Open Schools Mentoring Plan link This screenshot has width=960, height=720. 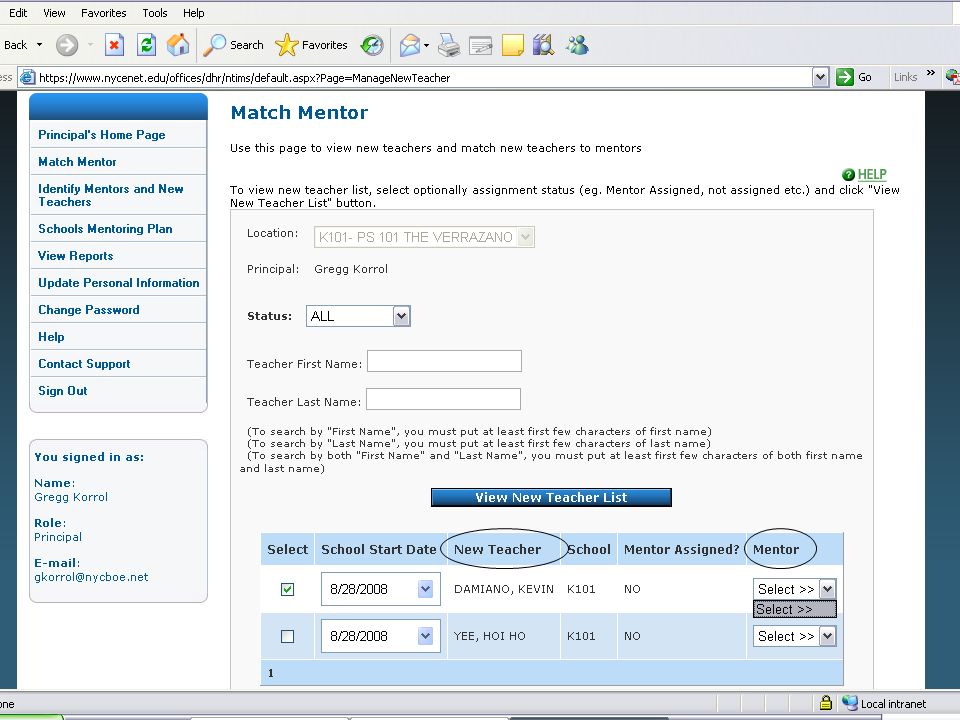click(105, 228)
